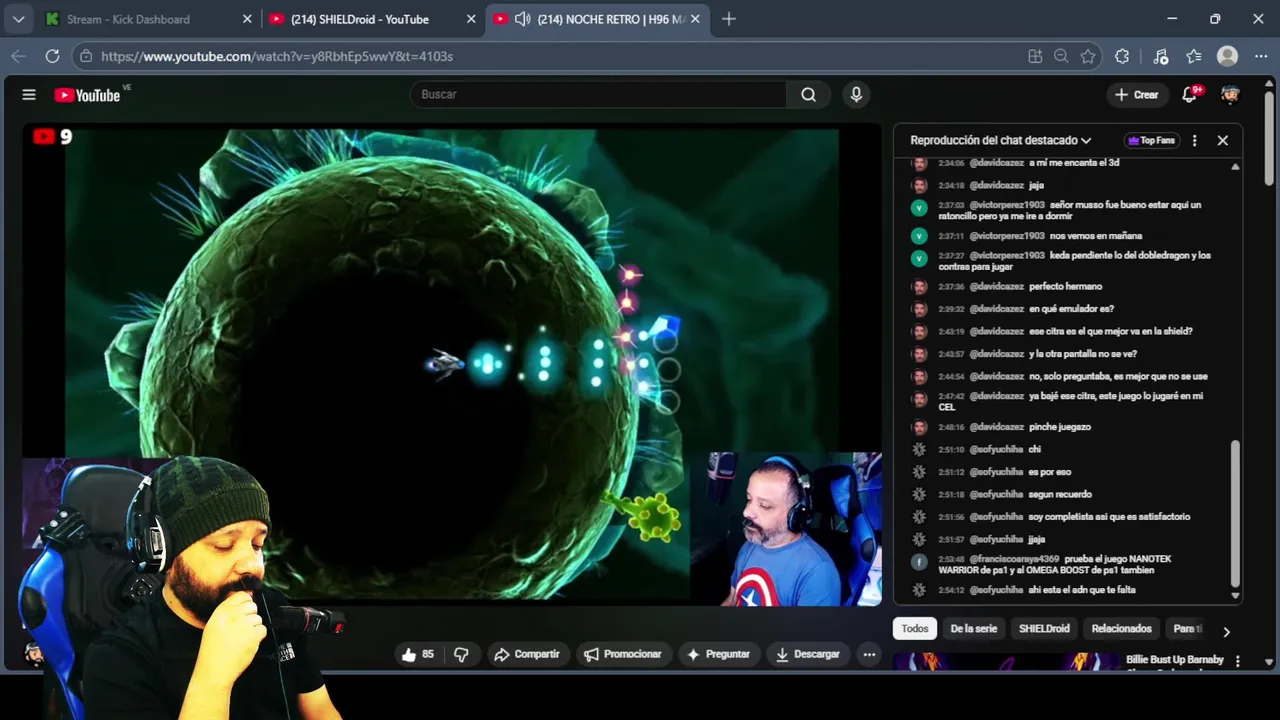The height and width of the screenshot is (720, 1280).
Task: Click the install app icon in address bar
Action: [x=1035, y=56]
